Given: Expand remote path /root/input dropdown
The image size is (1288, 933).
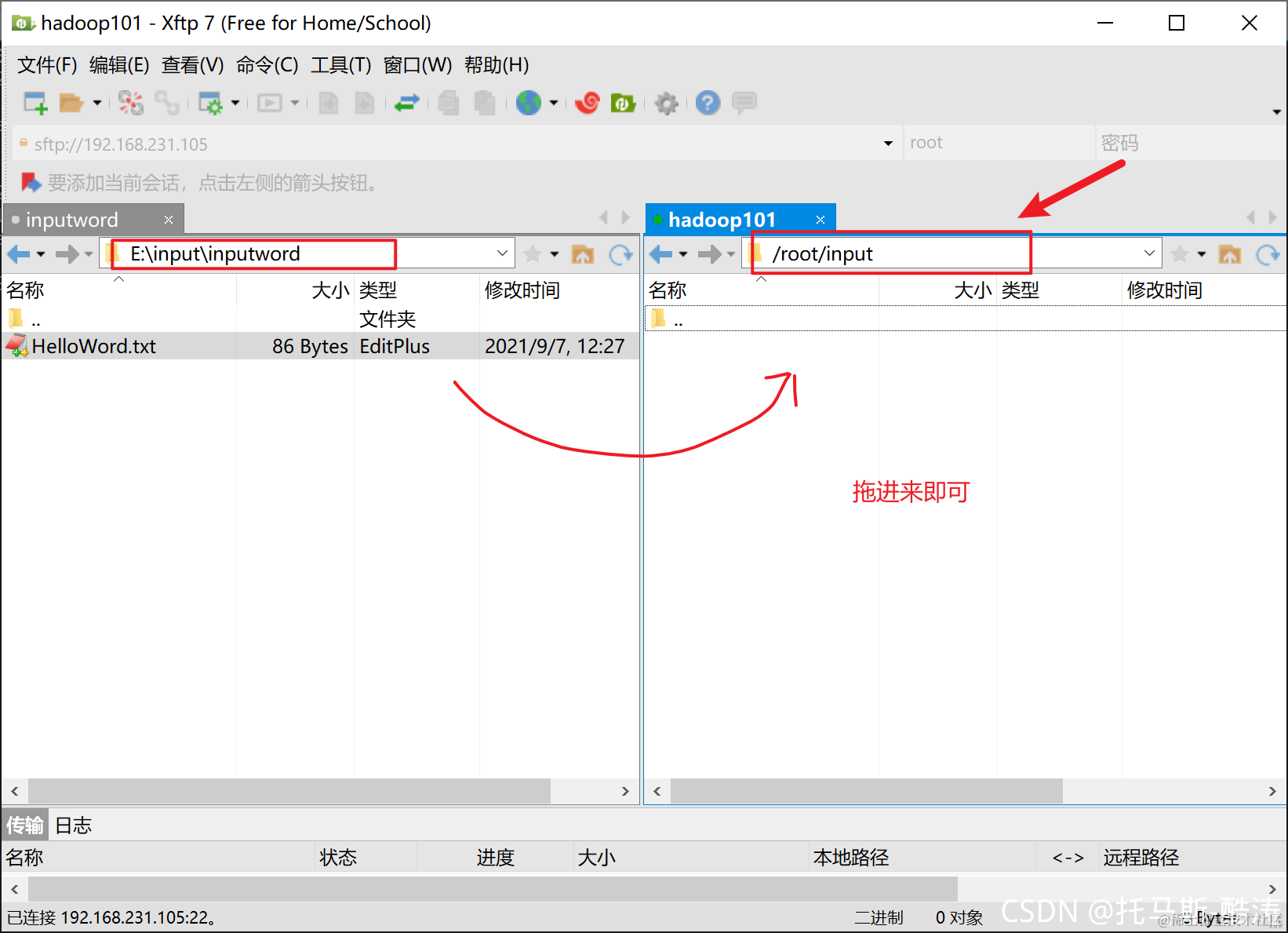Looking at the screenshot, I should coord(1149,253).
